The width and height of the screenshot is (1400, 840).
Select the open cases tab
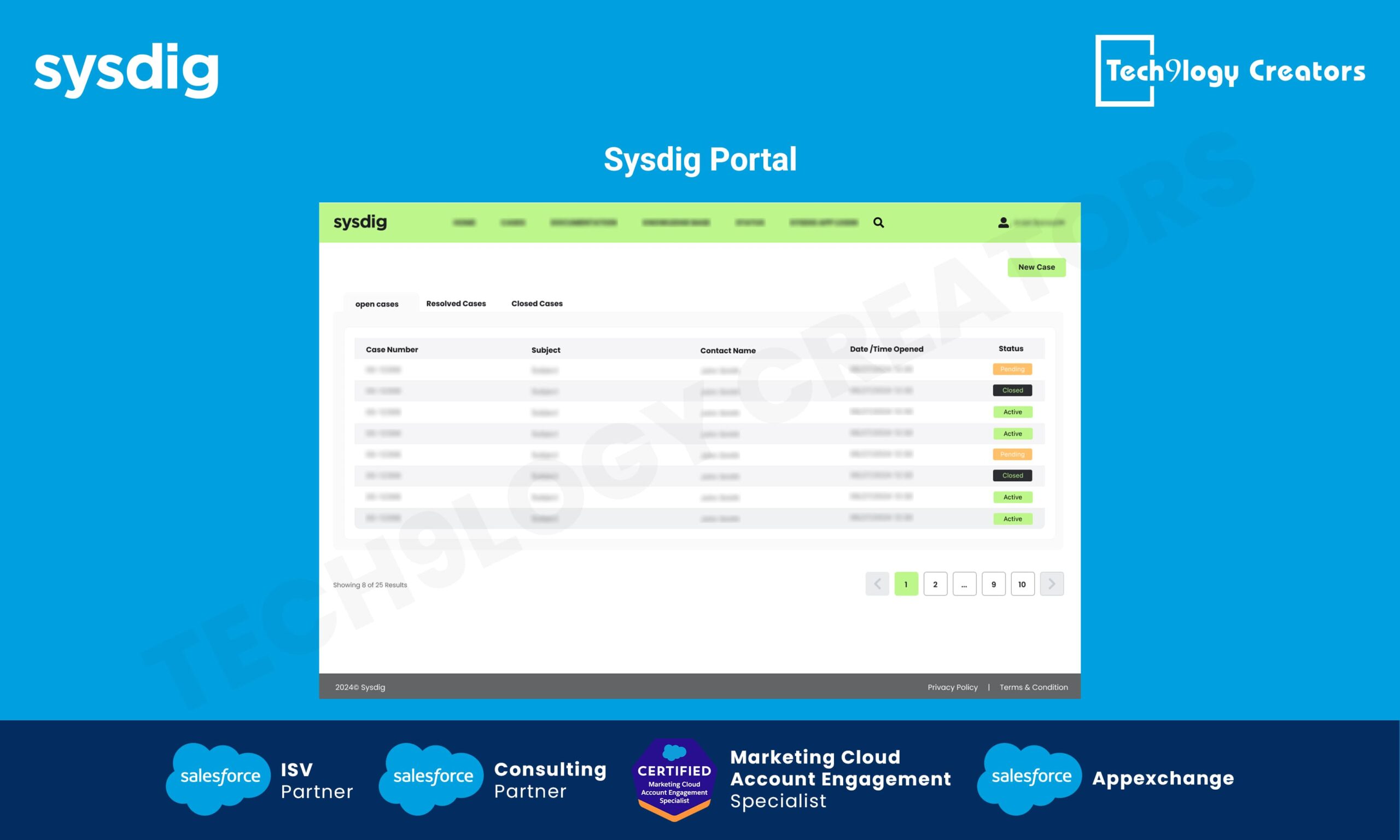coord(377,304)
